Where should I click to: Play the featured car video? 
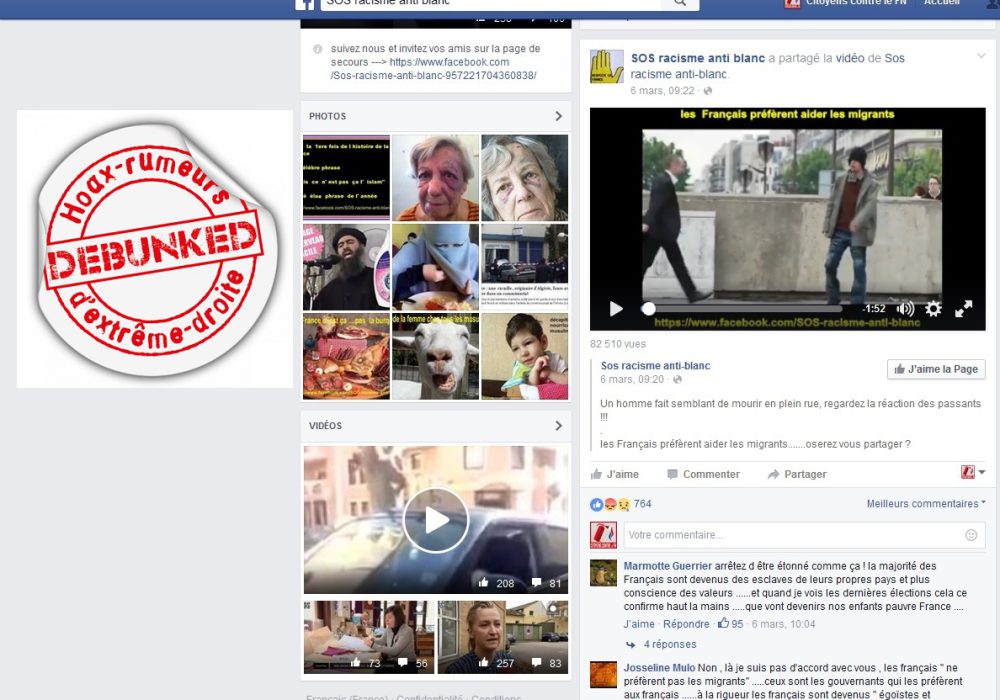coord(436,520)
